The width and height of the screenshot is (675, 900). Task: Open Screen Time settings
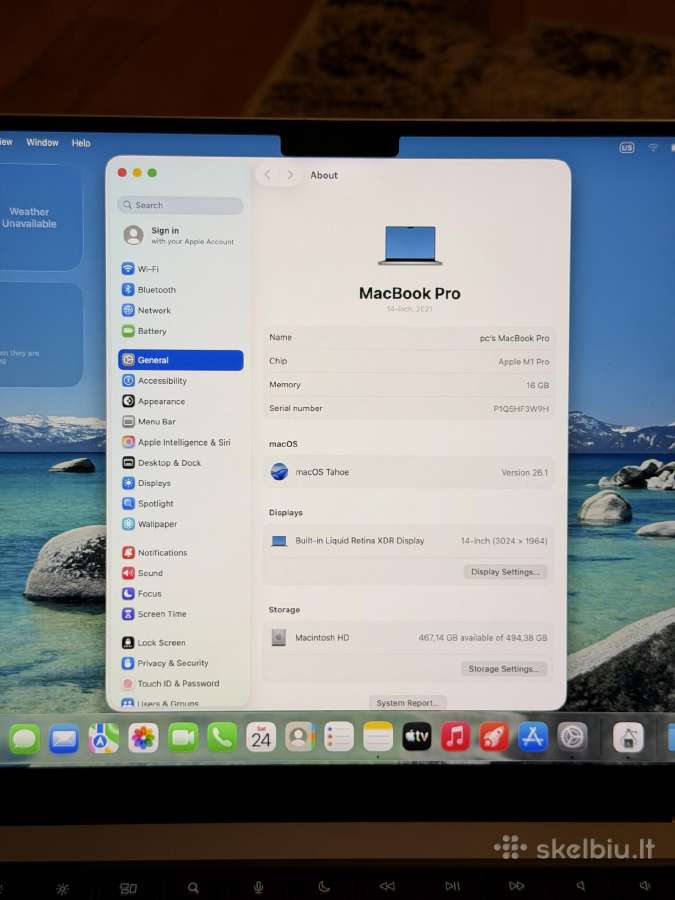coord(154,614)
